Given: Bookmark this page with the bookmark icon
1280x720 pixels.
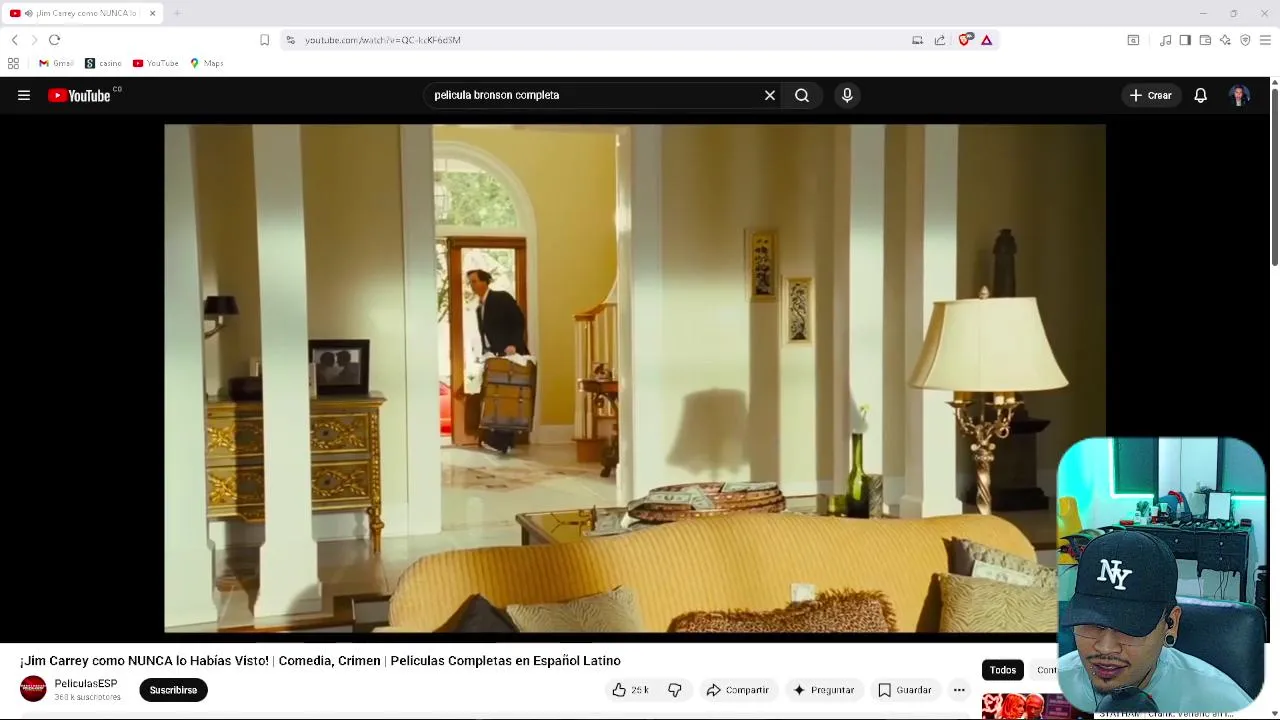Looking at the screenshot, I should point(264,40).
